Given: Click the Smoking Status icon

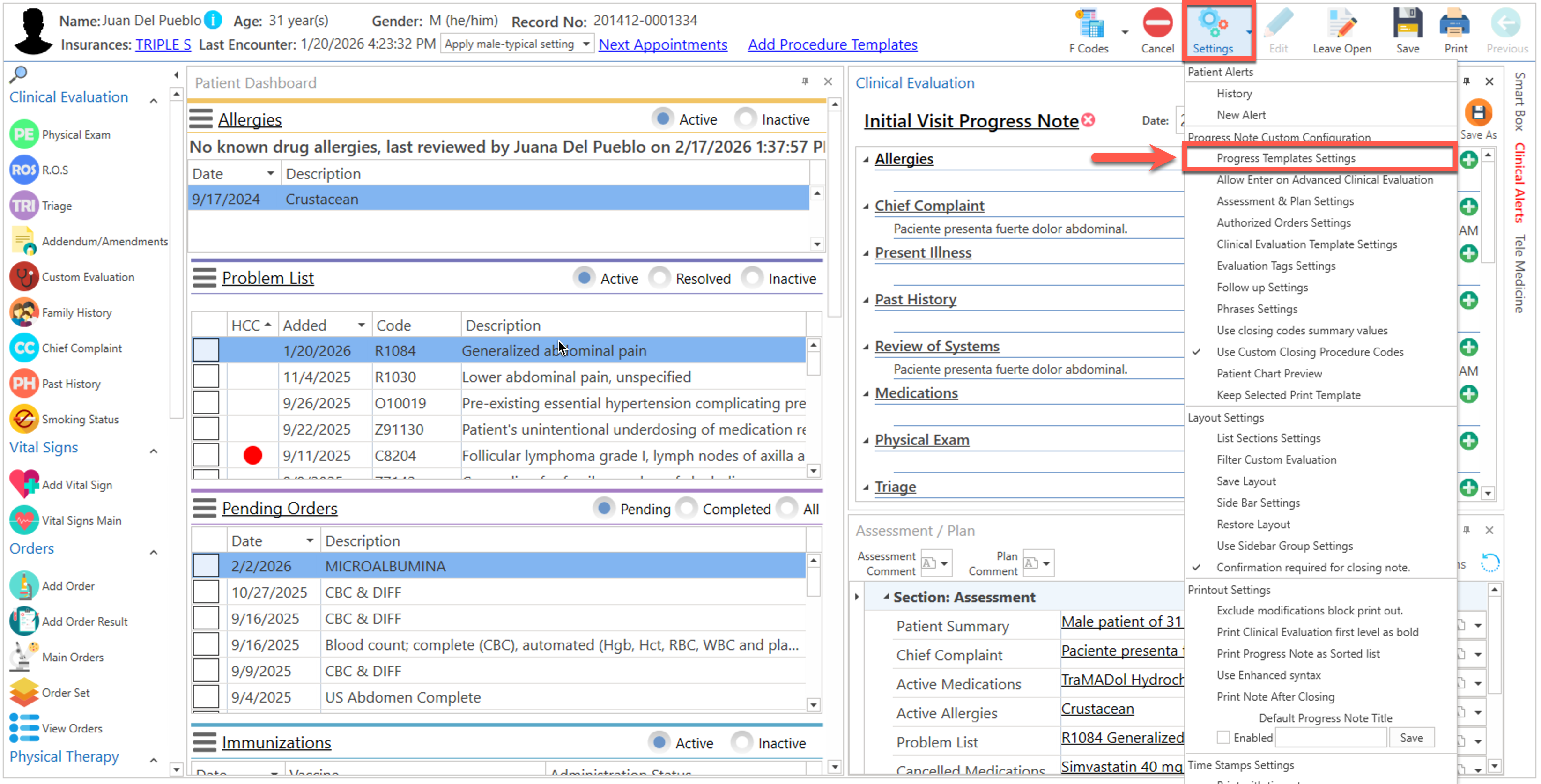Looking at the screenshot, I should coord(24,419).
